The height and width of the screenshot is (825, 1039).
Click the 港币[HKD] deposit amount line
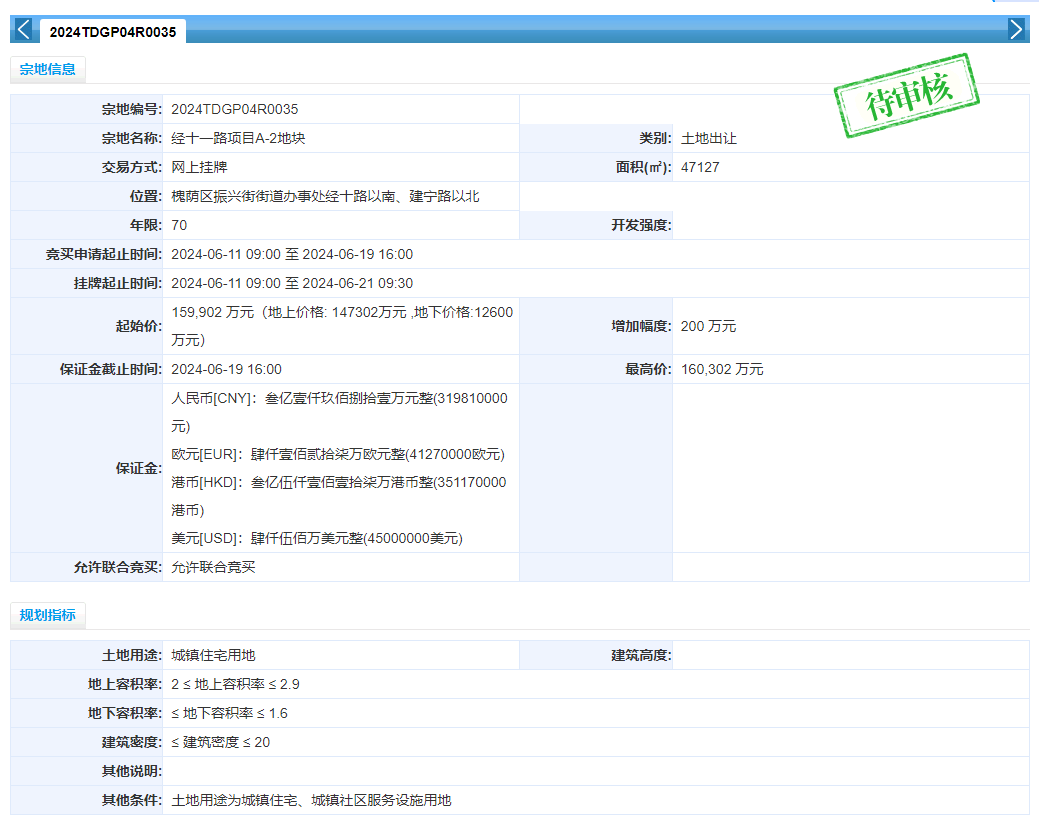coord(339,496)
